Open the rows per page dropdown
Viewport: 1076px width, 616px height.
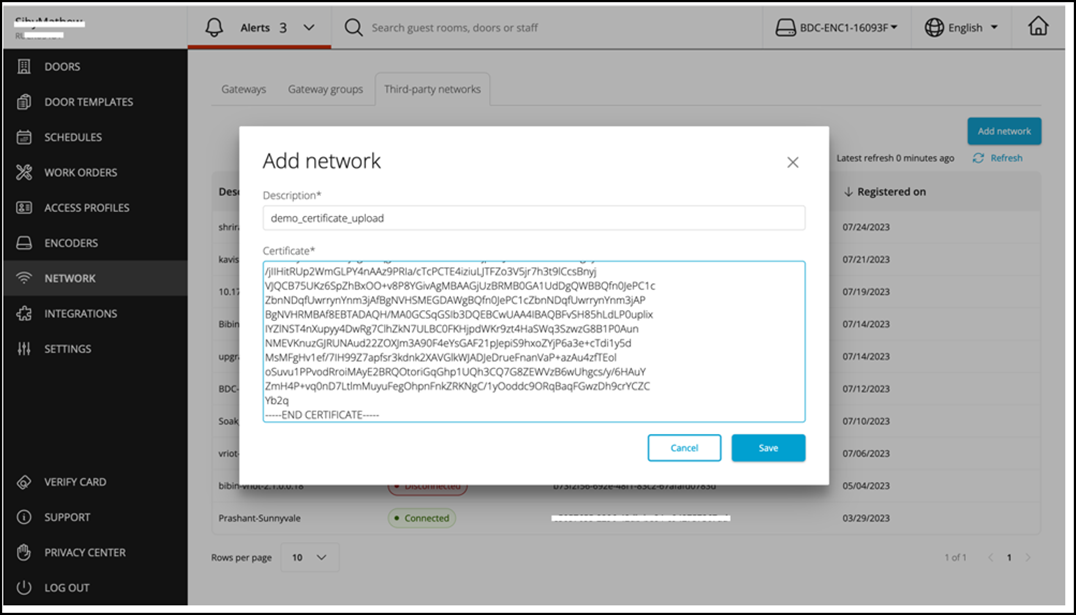[309, 558]
